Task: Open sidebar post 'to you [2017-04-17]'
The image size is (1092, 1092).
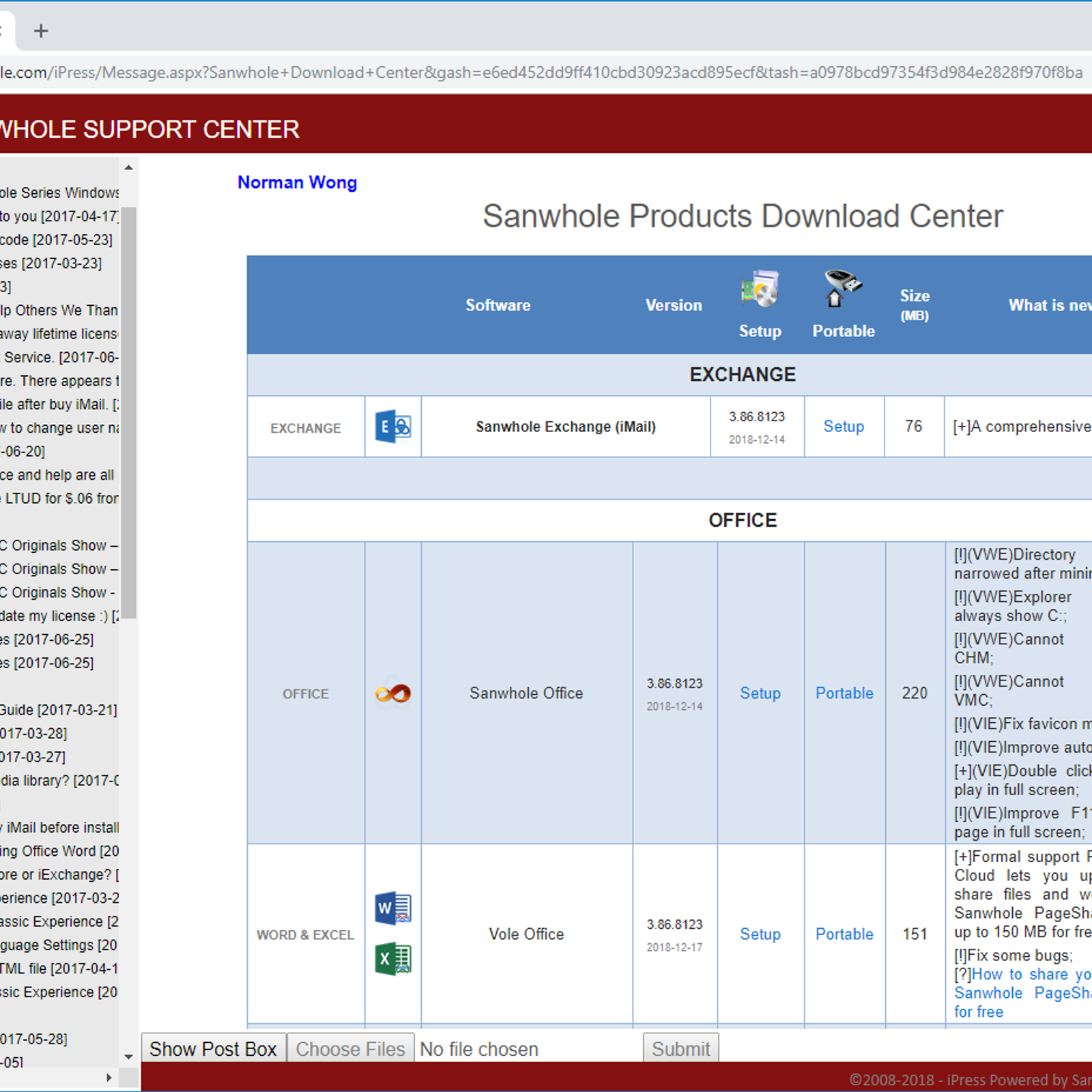Action: tap(59, 216)
